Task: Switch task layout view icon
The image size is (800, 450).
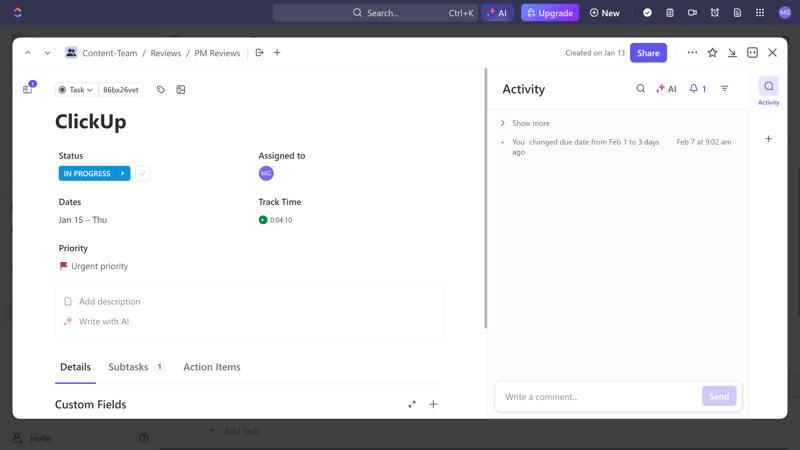Action: [x=753, y=53]
